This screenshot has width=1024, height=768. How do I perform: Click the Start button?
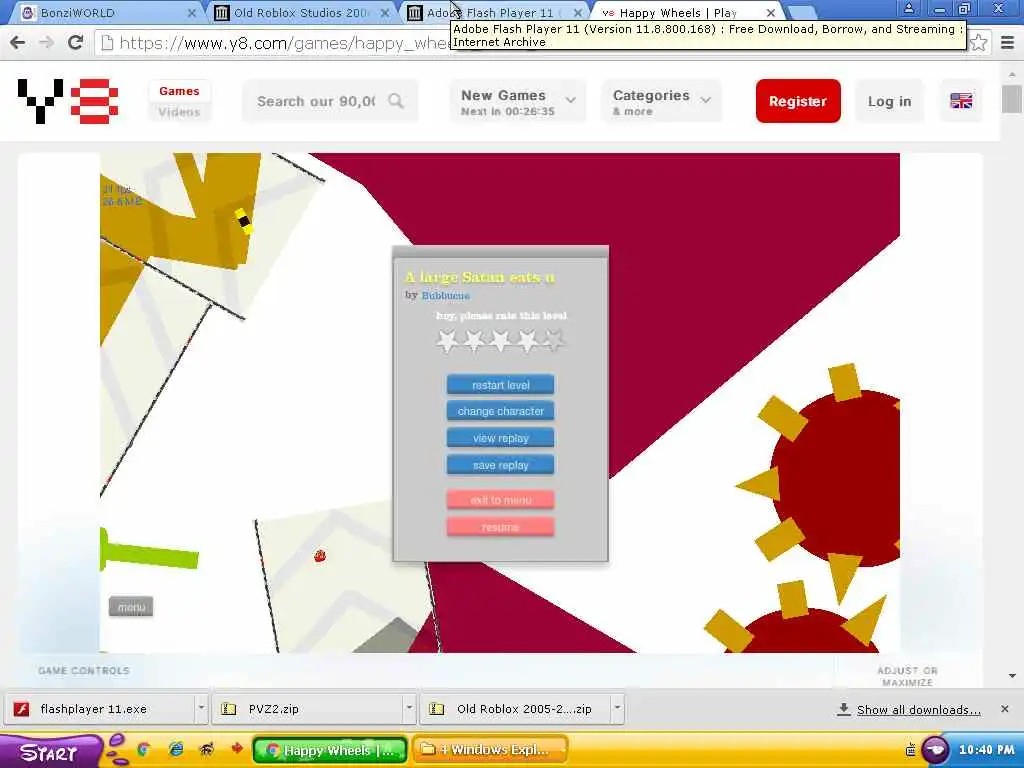(49, 752)
